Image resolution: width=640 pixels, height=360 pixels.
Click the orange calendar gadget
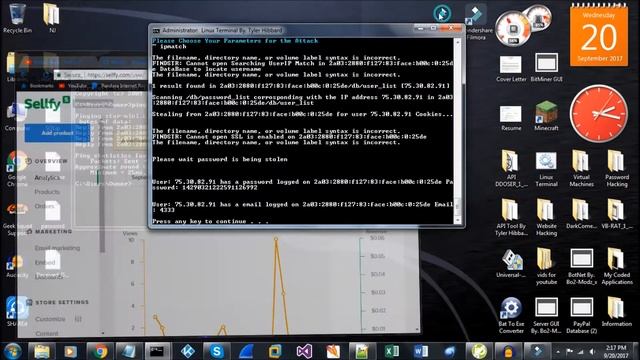click(x=599, y=36)
